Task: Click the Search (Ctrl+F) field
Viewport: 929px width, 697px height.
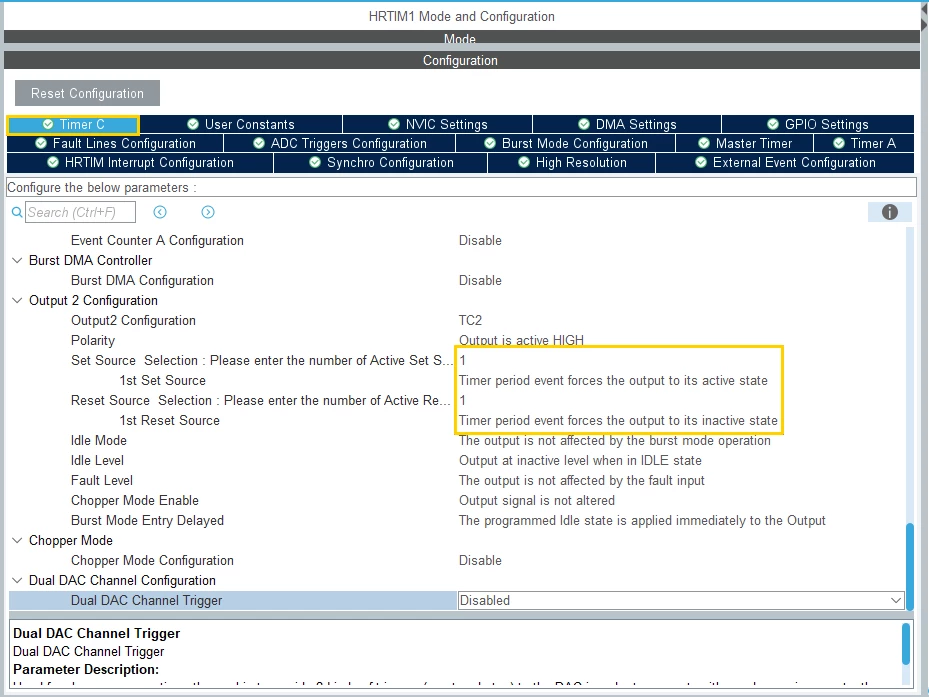Action: click(80, 212)
